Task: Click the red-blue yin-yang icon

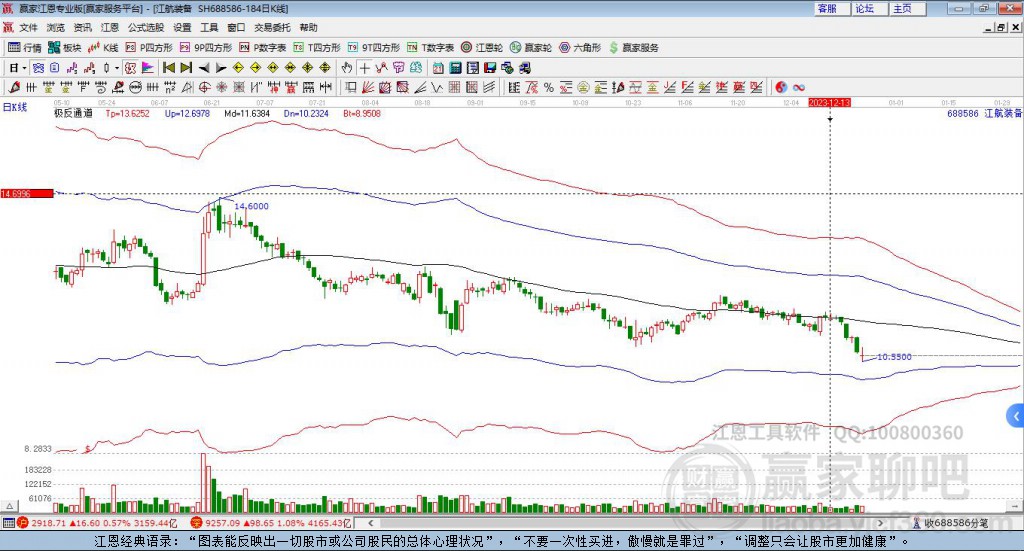Action: click(x=781, y=87)
